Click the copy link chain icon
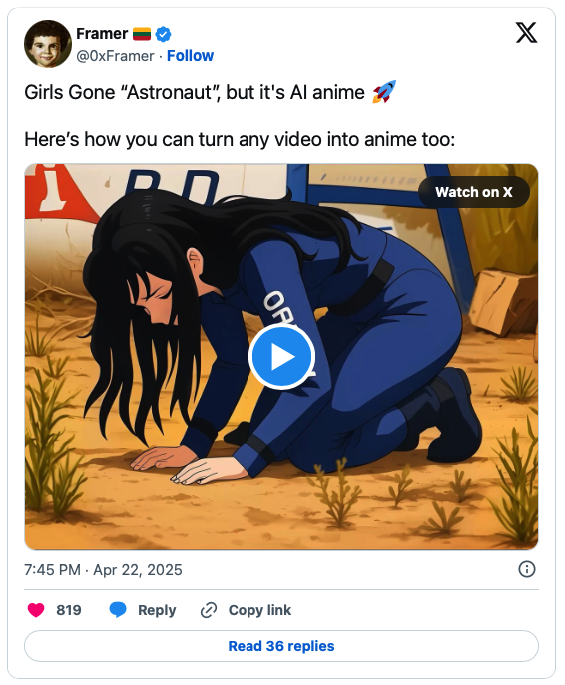 click(209, 610)
